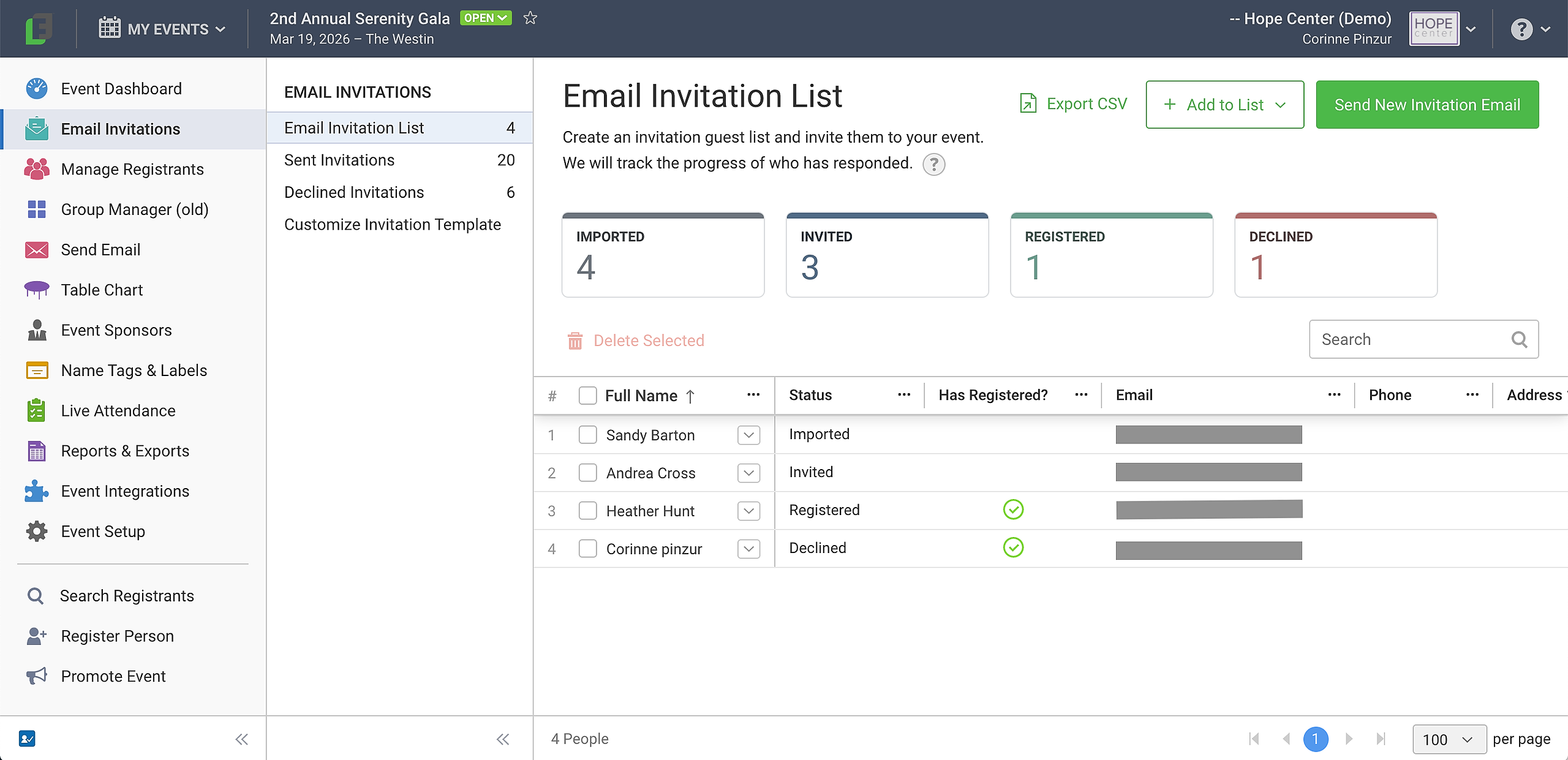The width and height of the screenshot is (1568, 760).
Task: Select the Sandy Barton row checkbox
Action: (587, 435)
